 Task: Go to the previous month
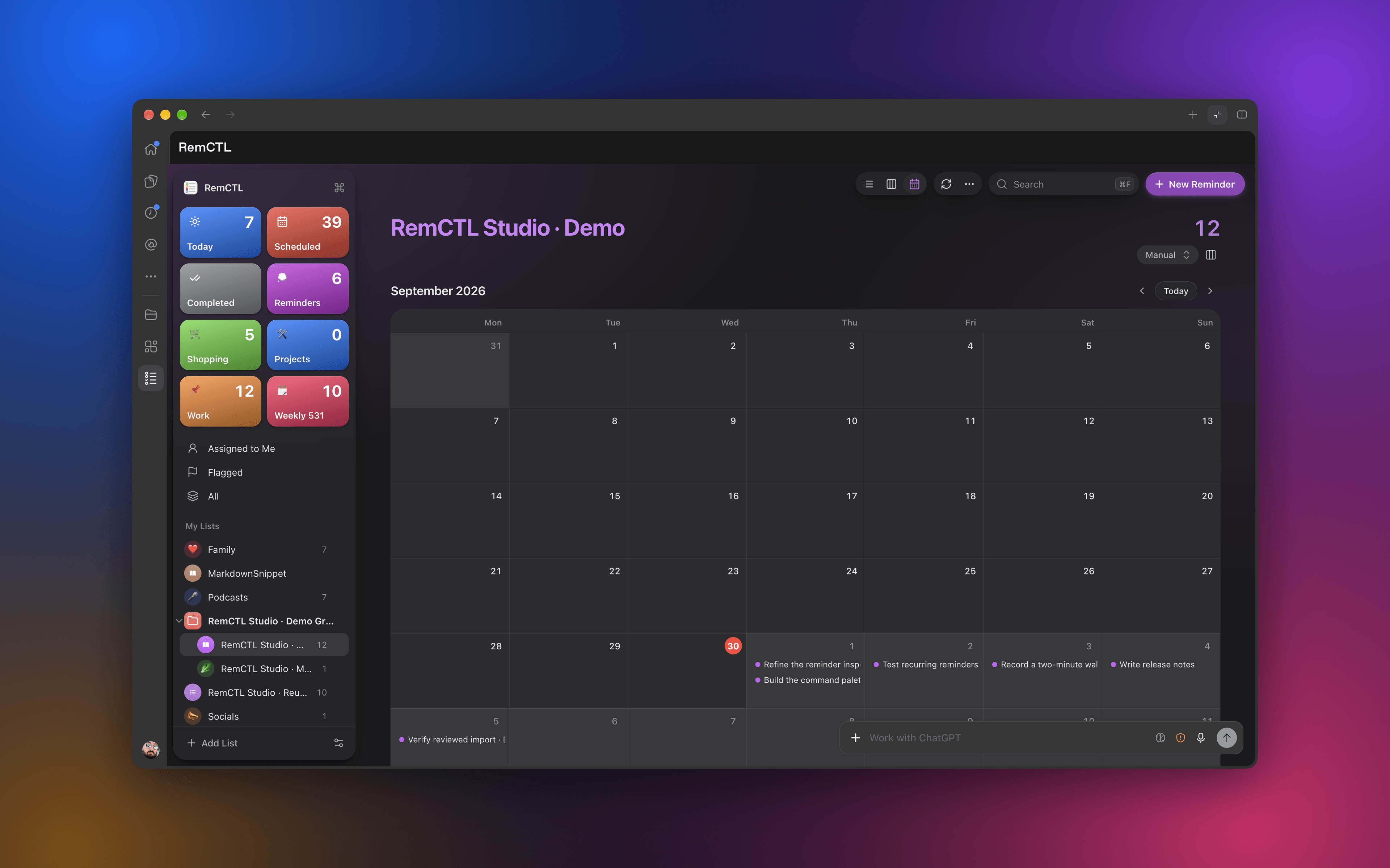1142,291
